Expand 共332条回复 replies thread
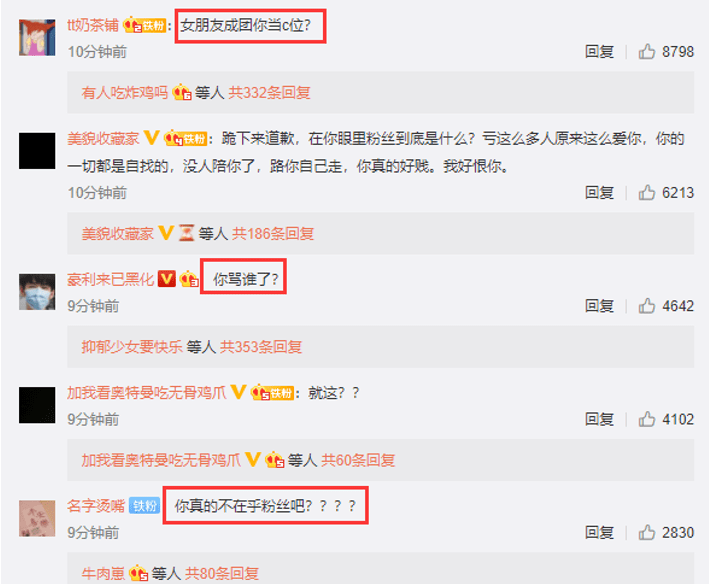The width and height of the screenshot is (709, 584). click(269, 93)
